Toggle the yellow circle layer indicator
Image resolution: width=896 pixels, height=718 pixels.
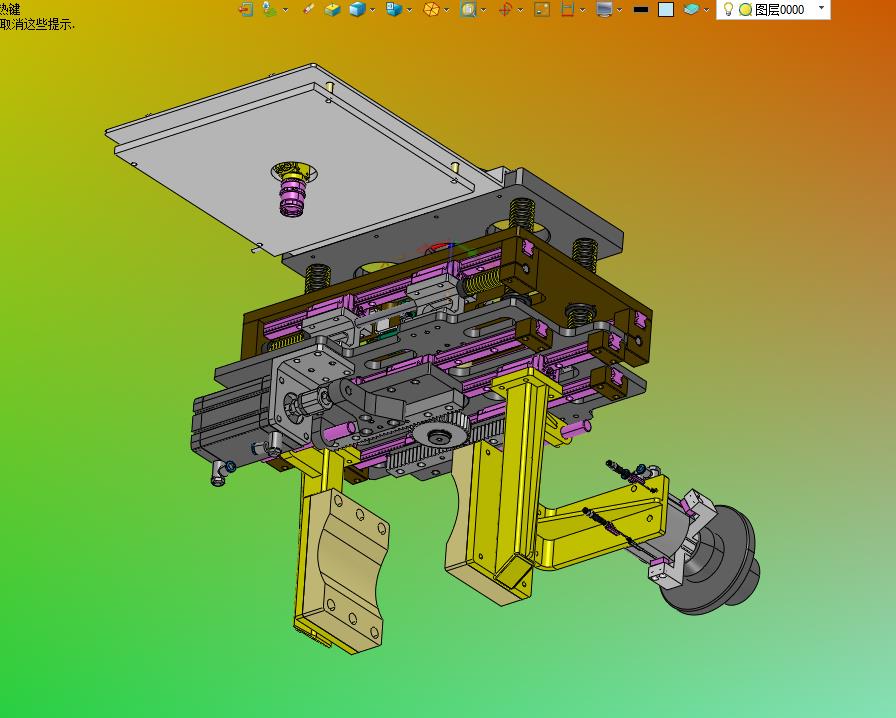tap(745, 9)
